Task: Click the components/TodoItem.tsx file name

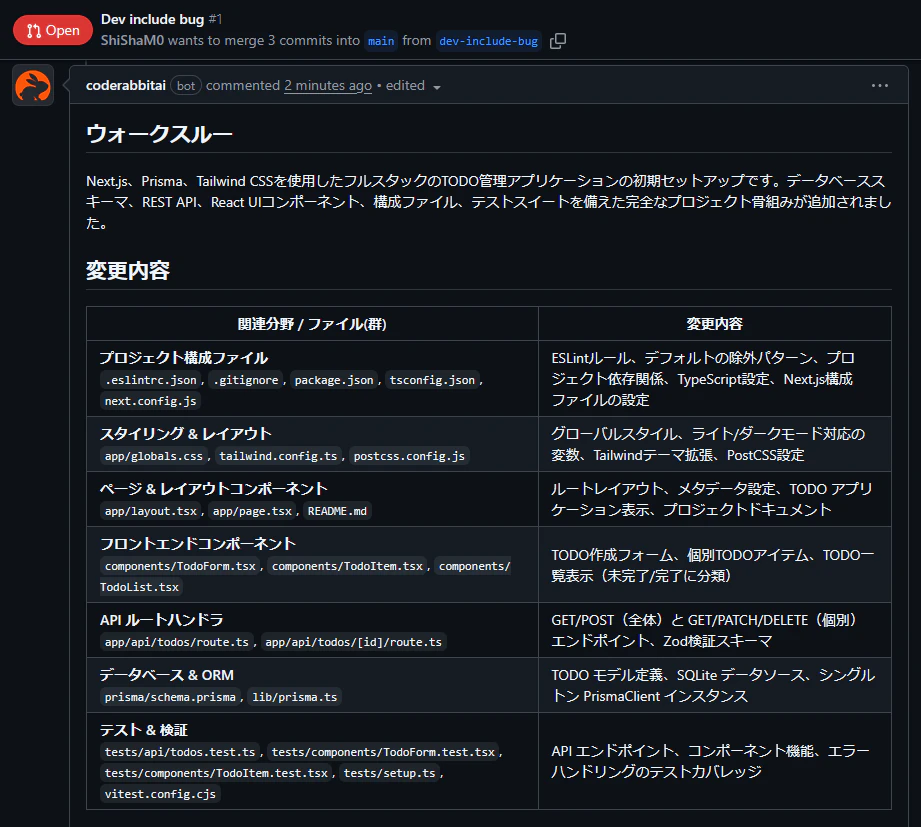Action: click(x=347, y=566)
